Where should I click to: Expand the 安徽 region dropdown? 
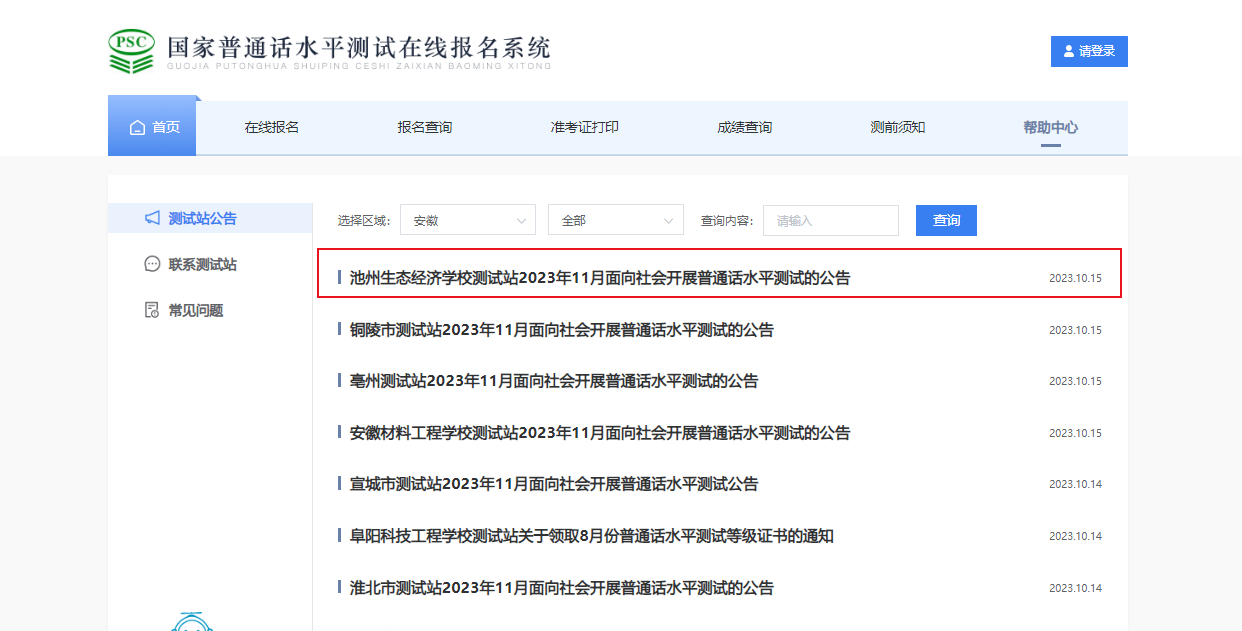[x=467, y=220]
